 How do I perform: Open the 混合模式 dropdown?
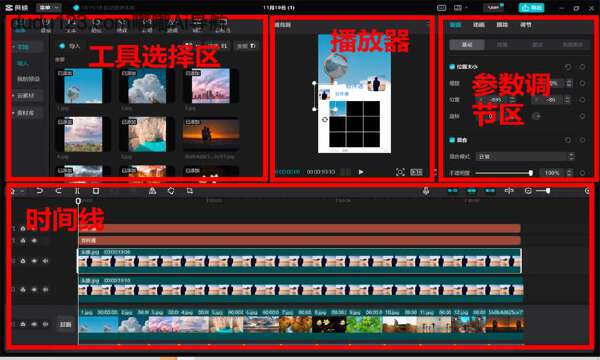525,156
